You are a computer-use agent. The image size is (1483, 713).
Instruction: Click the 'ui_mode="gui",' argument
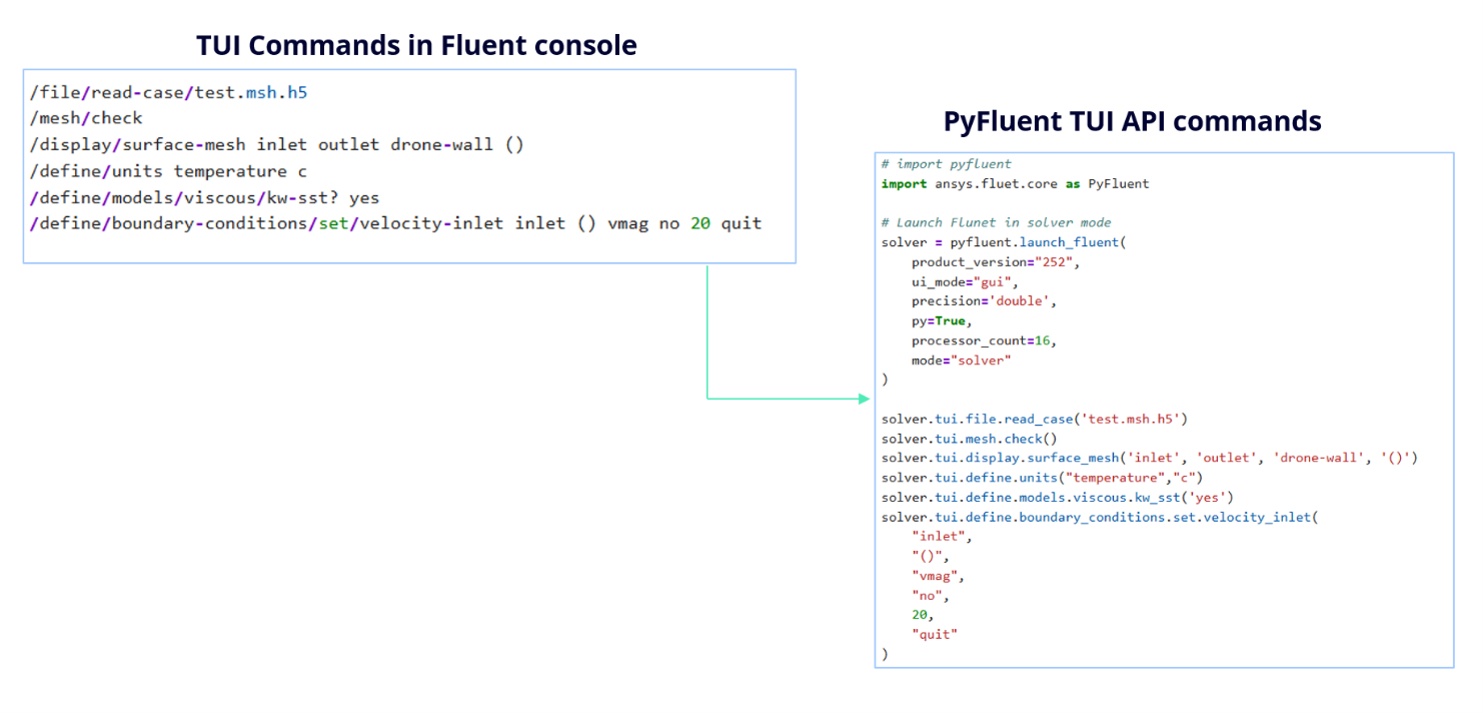[965, 282]
